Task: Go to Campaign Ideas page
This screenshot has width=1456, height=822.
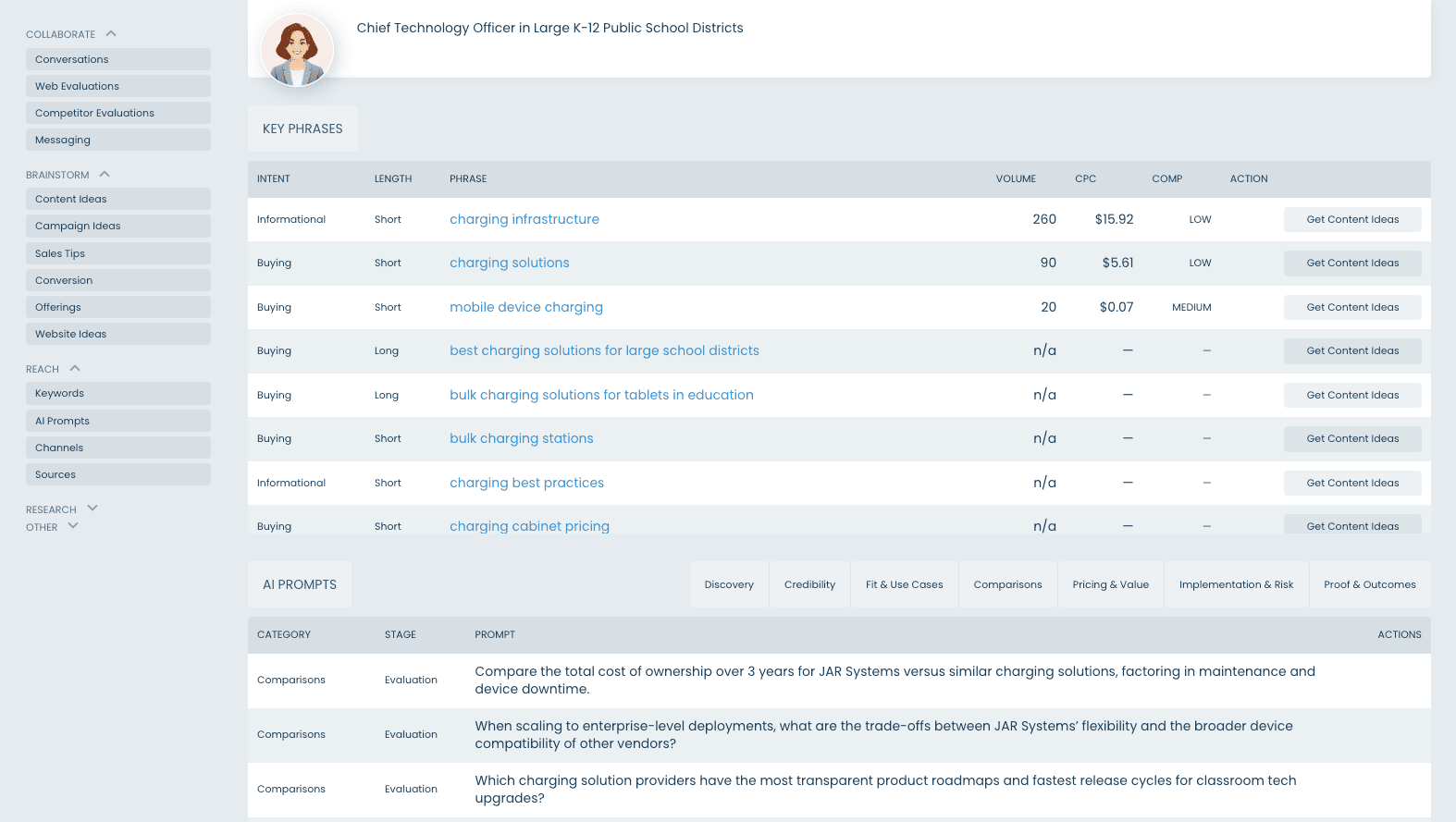Action: [x=118, y=226]
